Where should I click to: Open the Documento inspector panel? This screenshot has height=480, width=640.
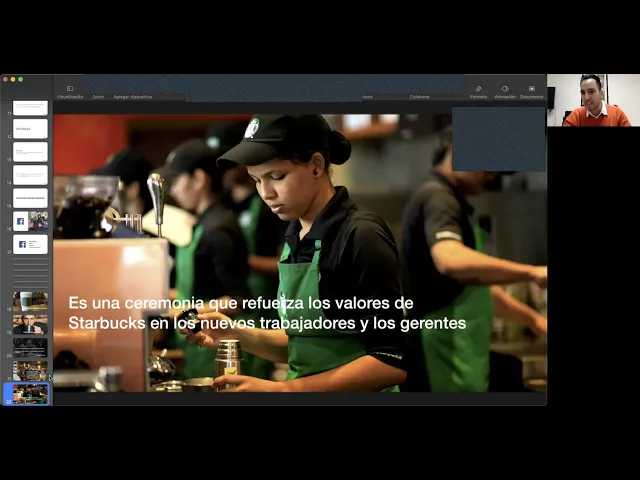531,92
